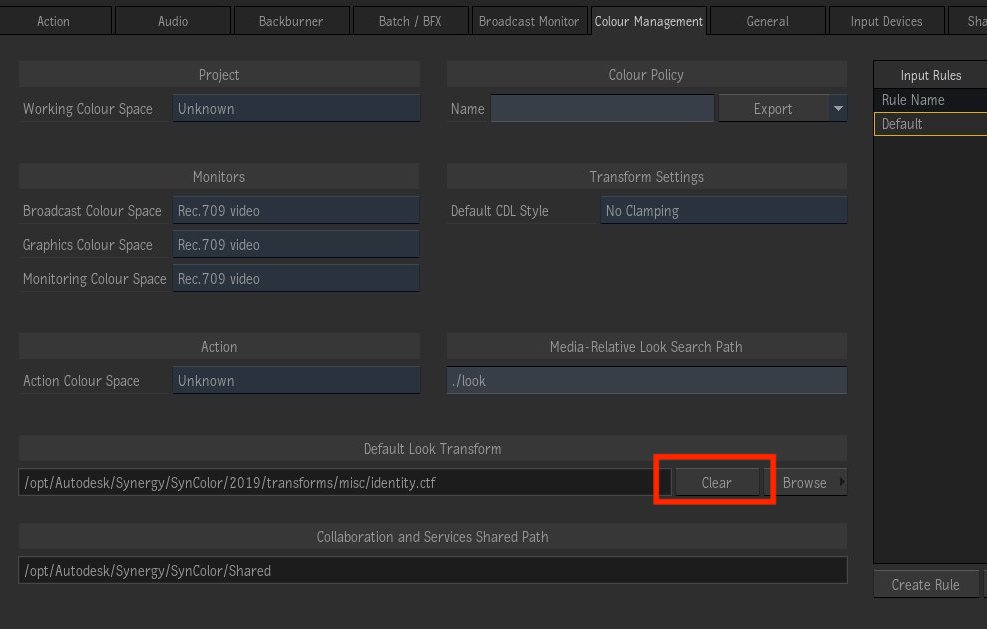Switch to the Audio preferences tab
Screen dimensions: 987x629
click(172, 20)
